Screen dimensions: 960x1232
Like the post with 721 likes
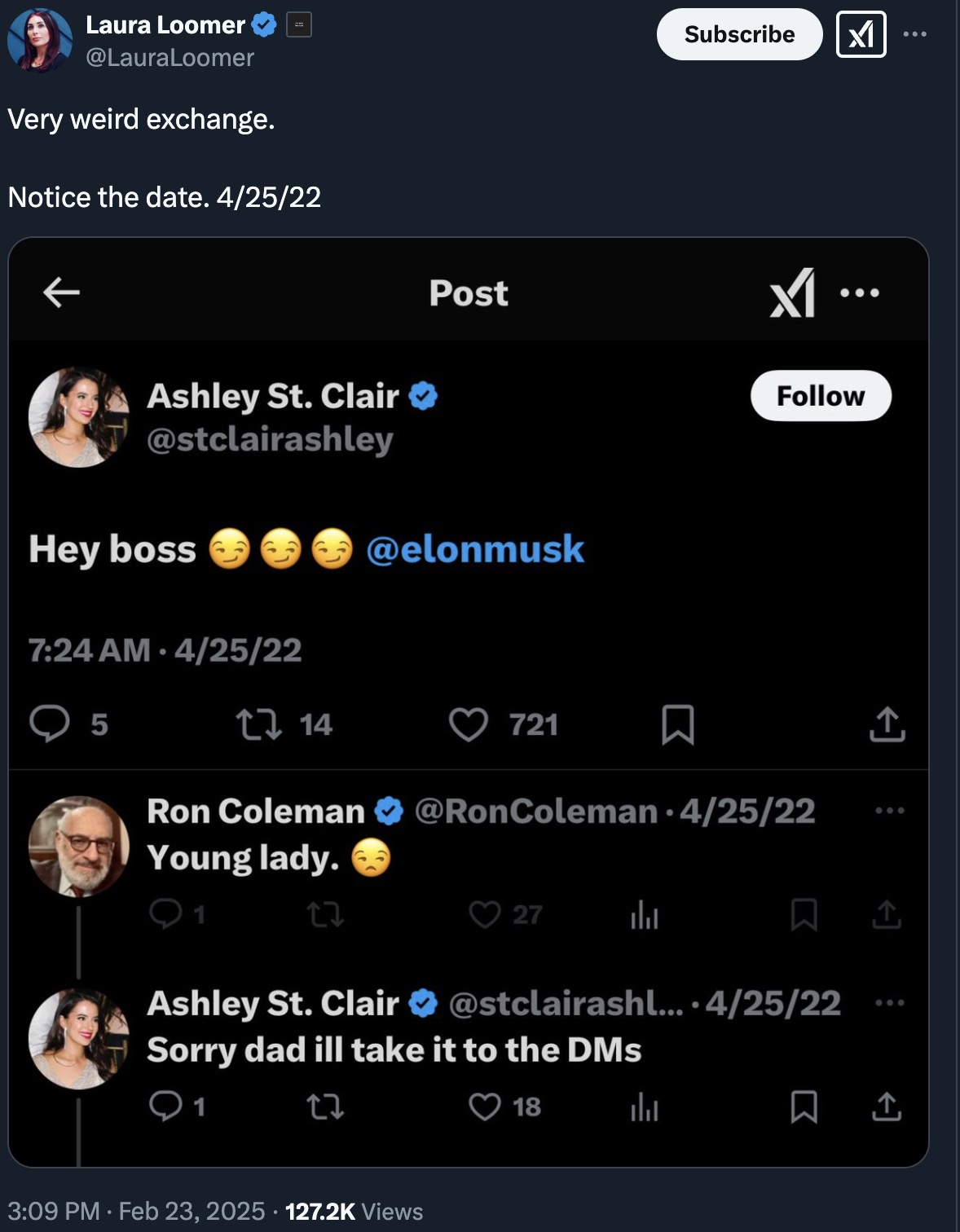click(x=469, y=724)
